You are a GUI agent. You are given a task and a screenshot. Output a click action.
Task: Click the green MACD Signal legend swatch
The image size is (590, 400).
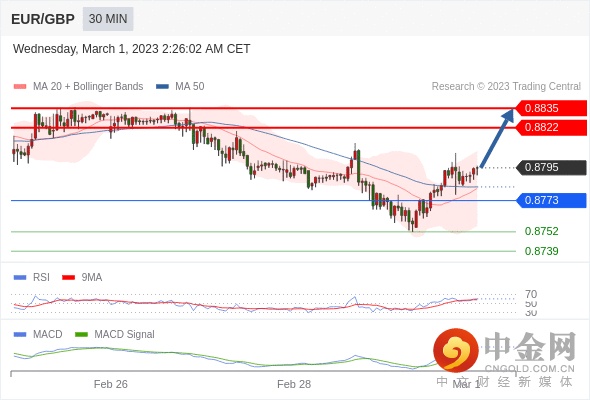pos(81,335)
